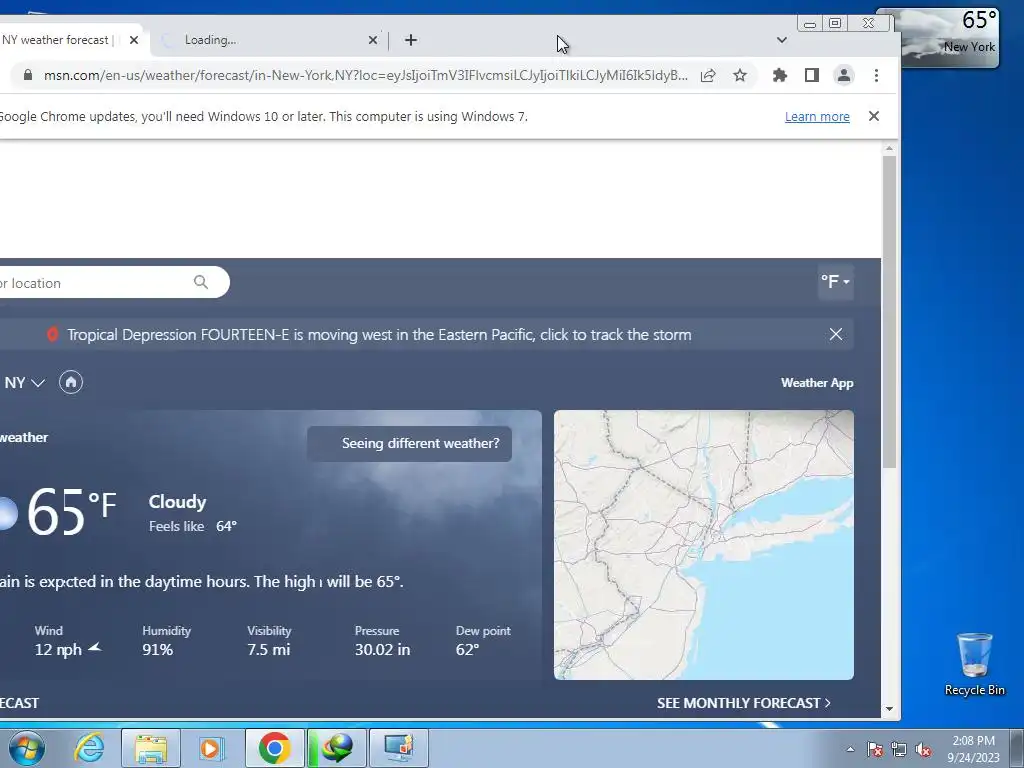Viewport: 1024px width, 768px height.
Task: Click the red storm alert icon
Action: pos(52,334)
